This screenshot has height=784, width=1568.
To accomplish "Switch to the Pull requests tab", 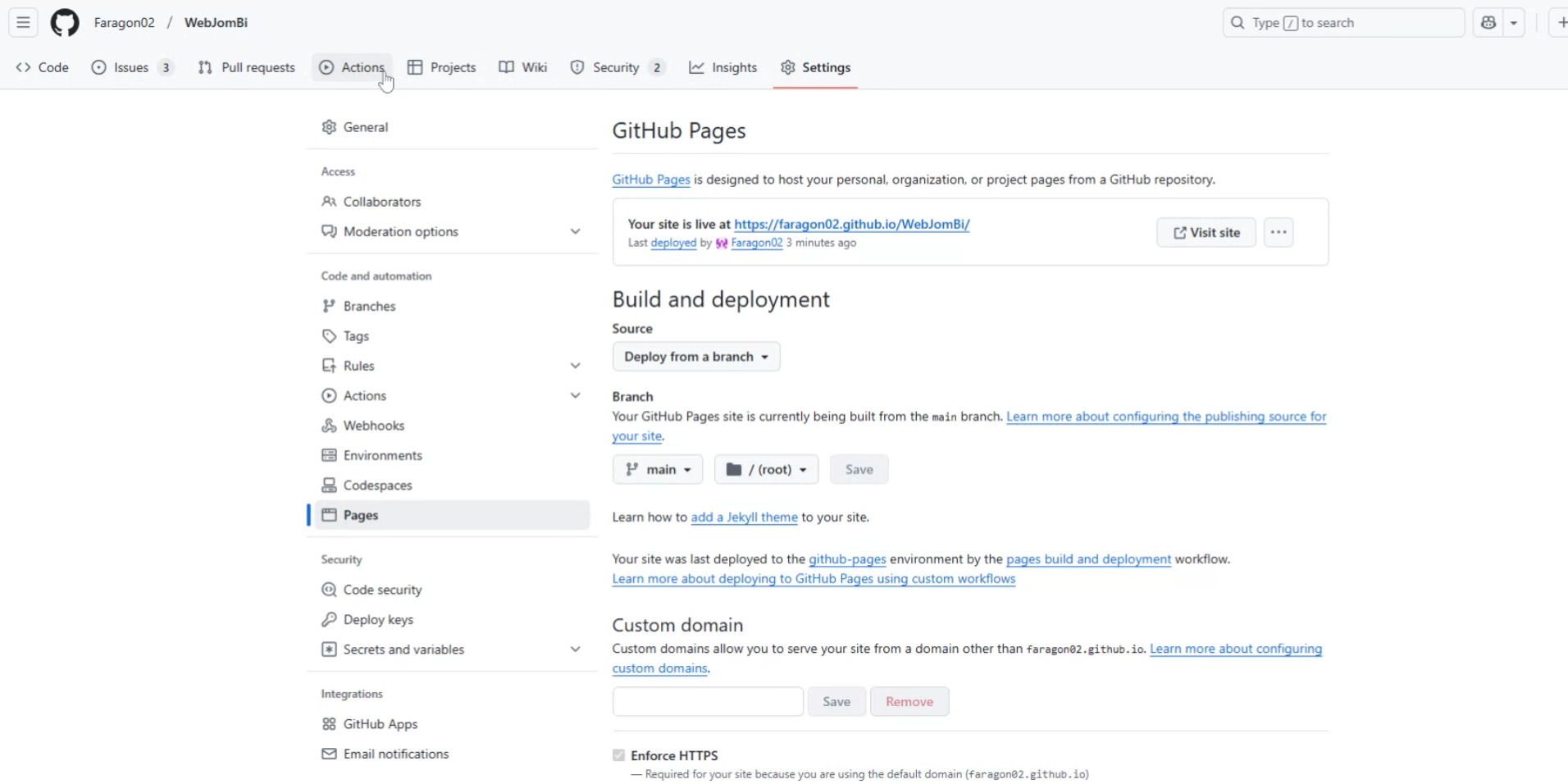I will click(x=247, y=68).
